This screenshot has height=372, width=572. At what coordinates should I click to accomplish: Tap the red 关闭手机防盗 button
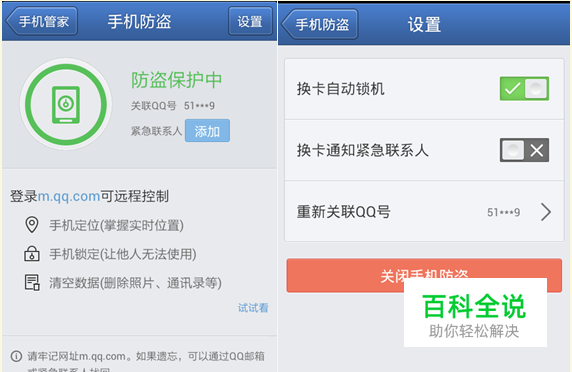click(x=424, y=275)
